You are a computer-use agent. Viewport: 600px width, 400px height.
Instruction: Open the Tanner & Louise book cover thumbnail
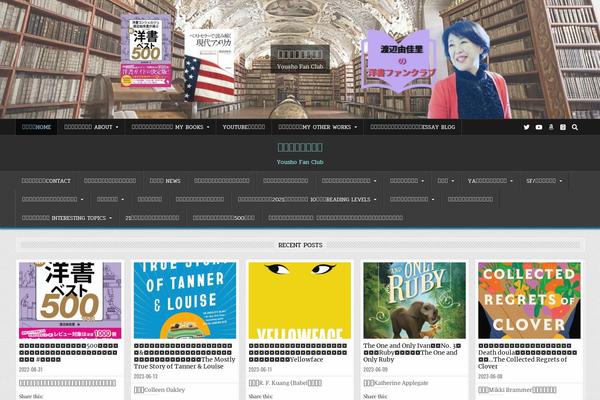[185, 300]
